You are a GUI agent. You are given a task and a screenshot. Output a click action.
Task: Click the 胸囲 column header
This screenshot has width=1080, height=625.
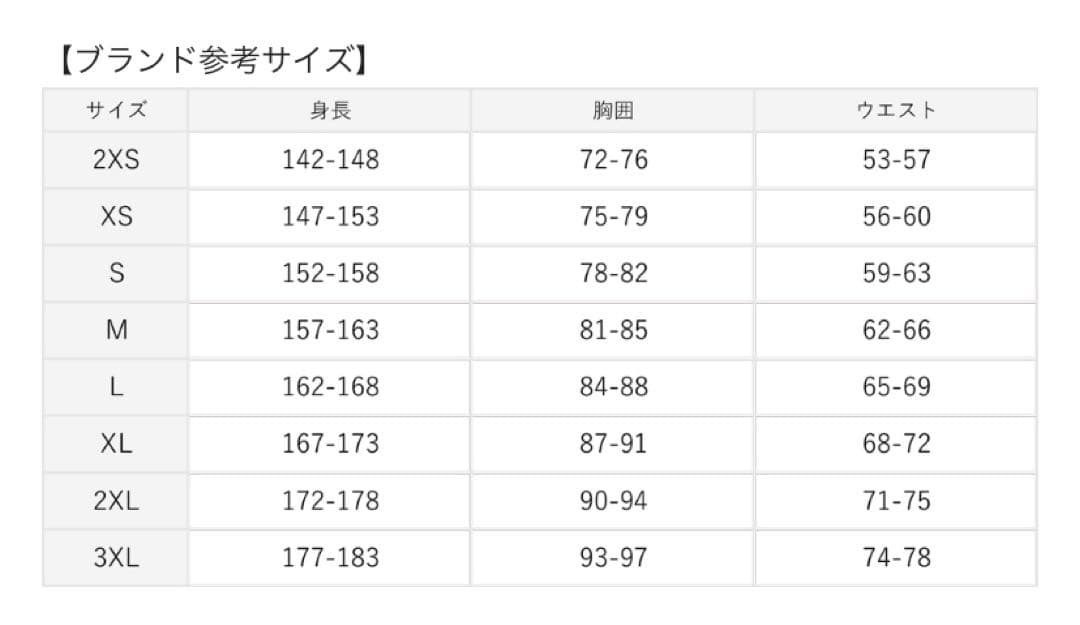point(613,111)
